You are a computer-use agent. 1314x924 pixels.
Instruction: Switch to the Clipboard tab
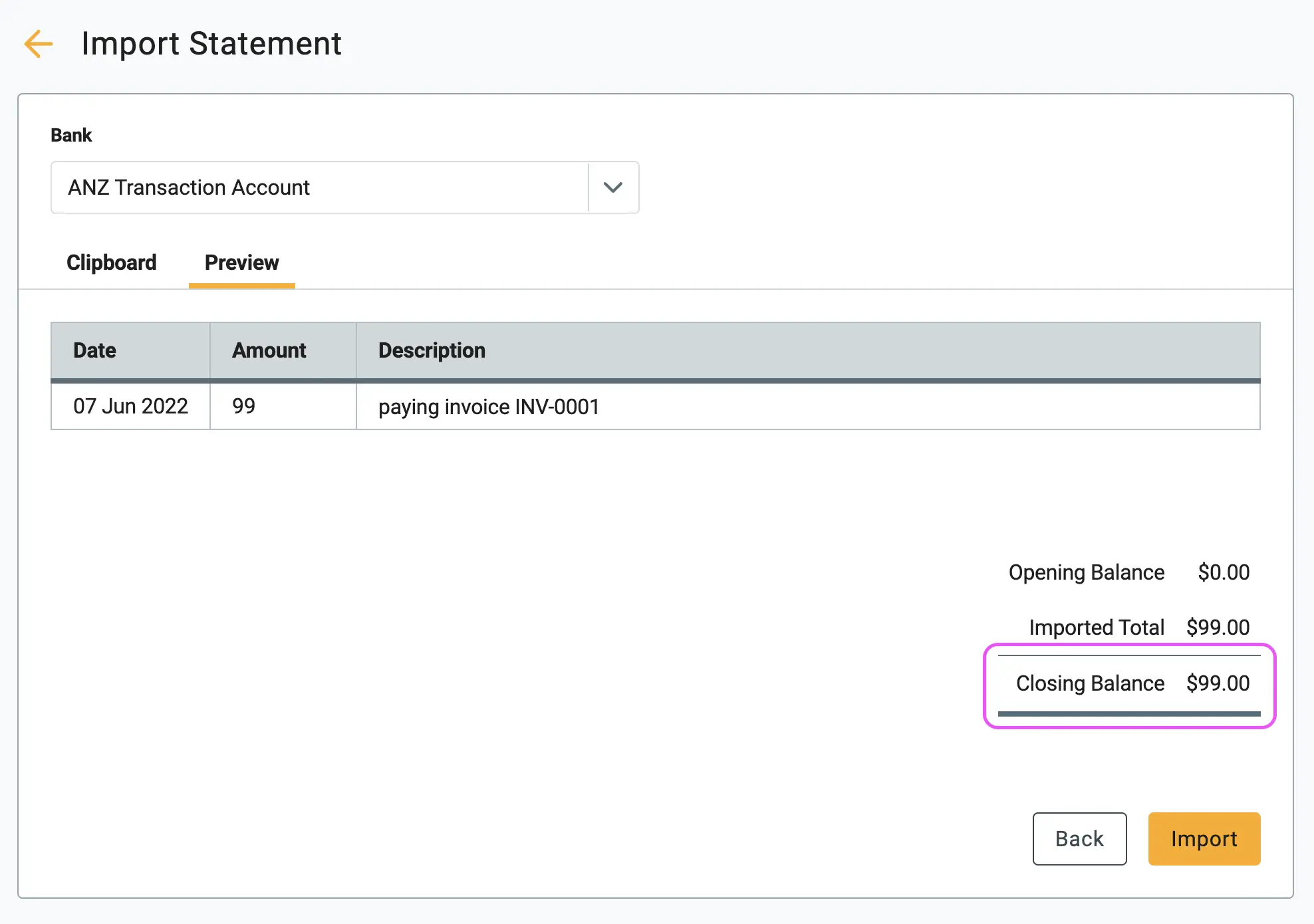pyautogui.click(x=112, y=263)
